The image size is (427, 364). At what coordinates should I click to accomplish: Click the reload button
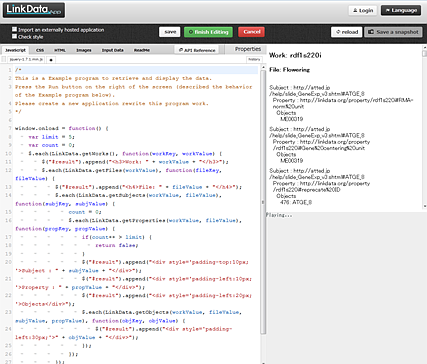point(347,32)
